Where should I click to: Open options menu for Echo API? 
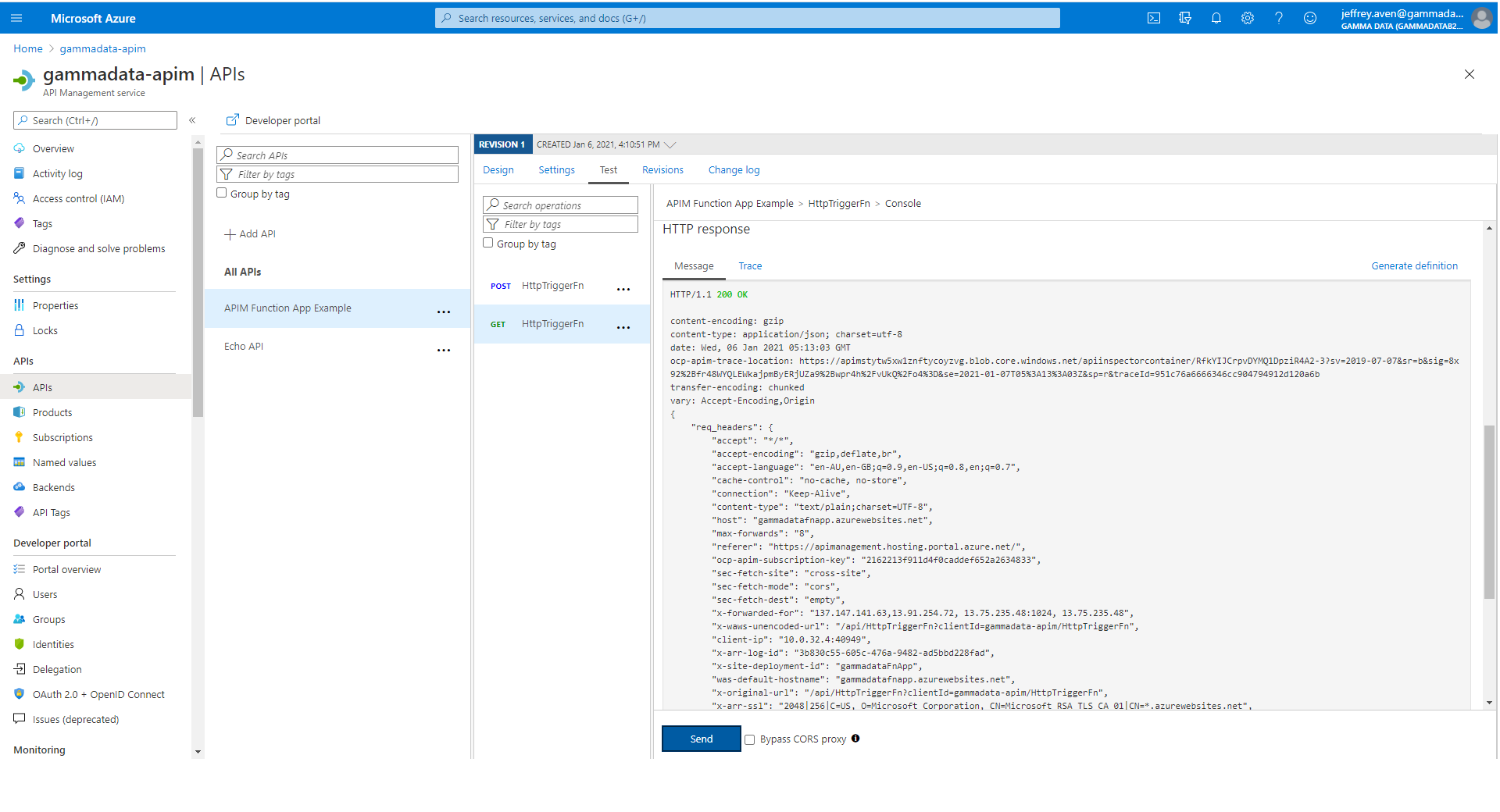click(x=444, y=350)
